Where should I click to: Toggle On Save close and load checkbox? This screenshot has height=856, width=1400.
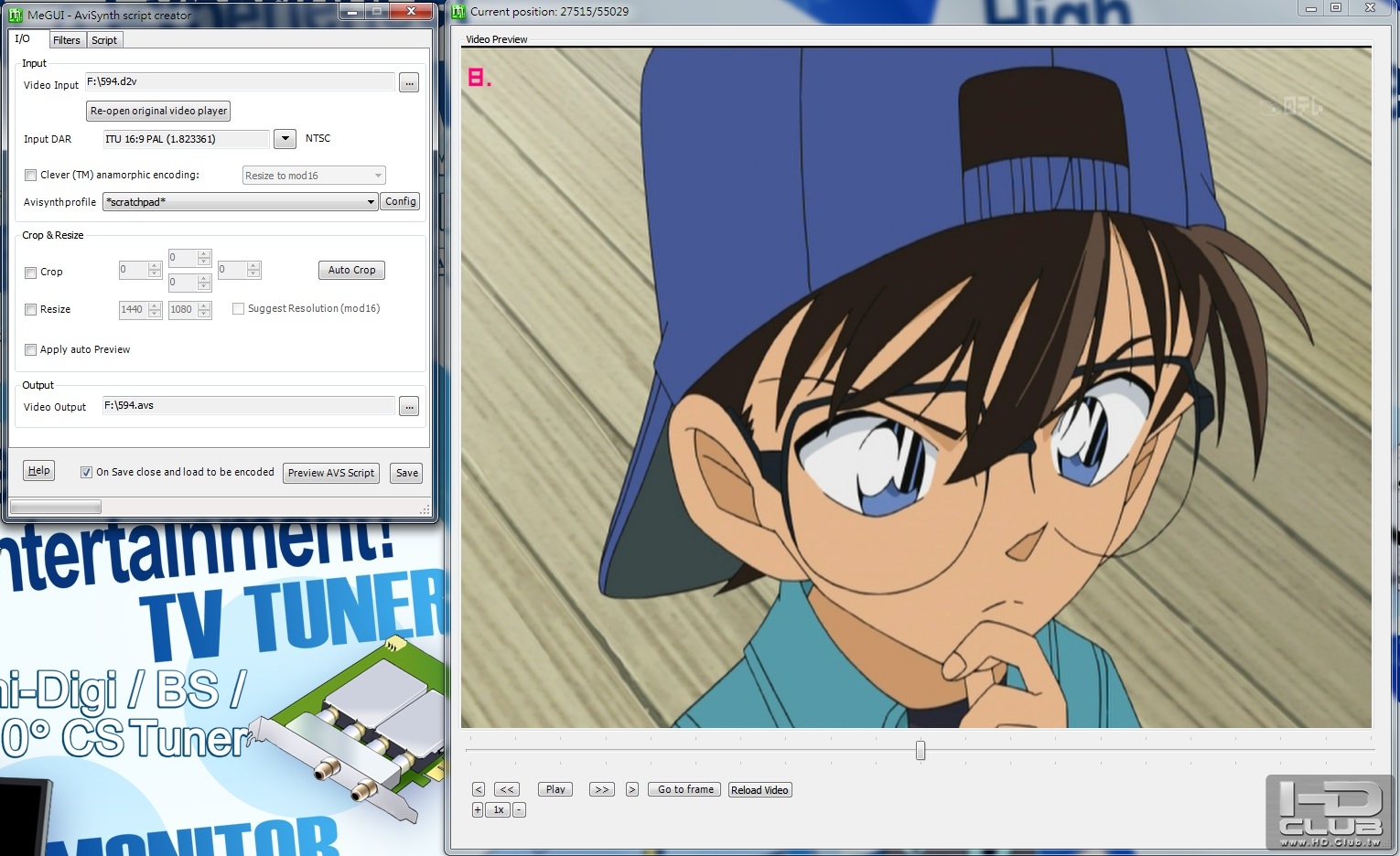86,473
